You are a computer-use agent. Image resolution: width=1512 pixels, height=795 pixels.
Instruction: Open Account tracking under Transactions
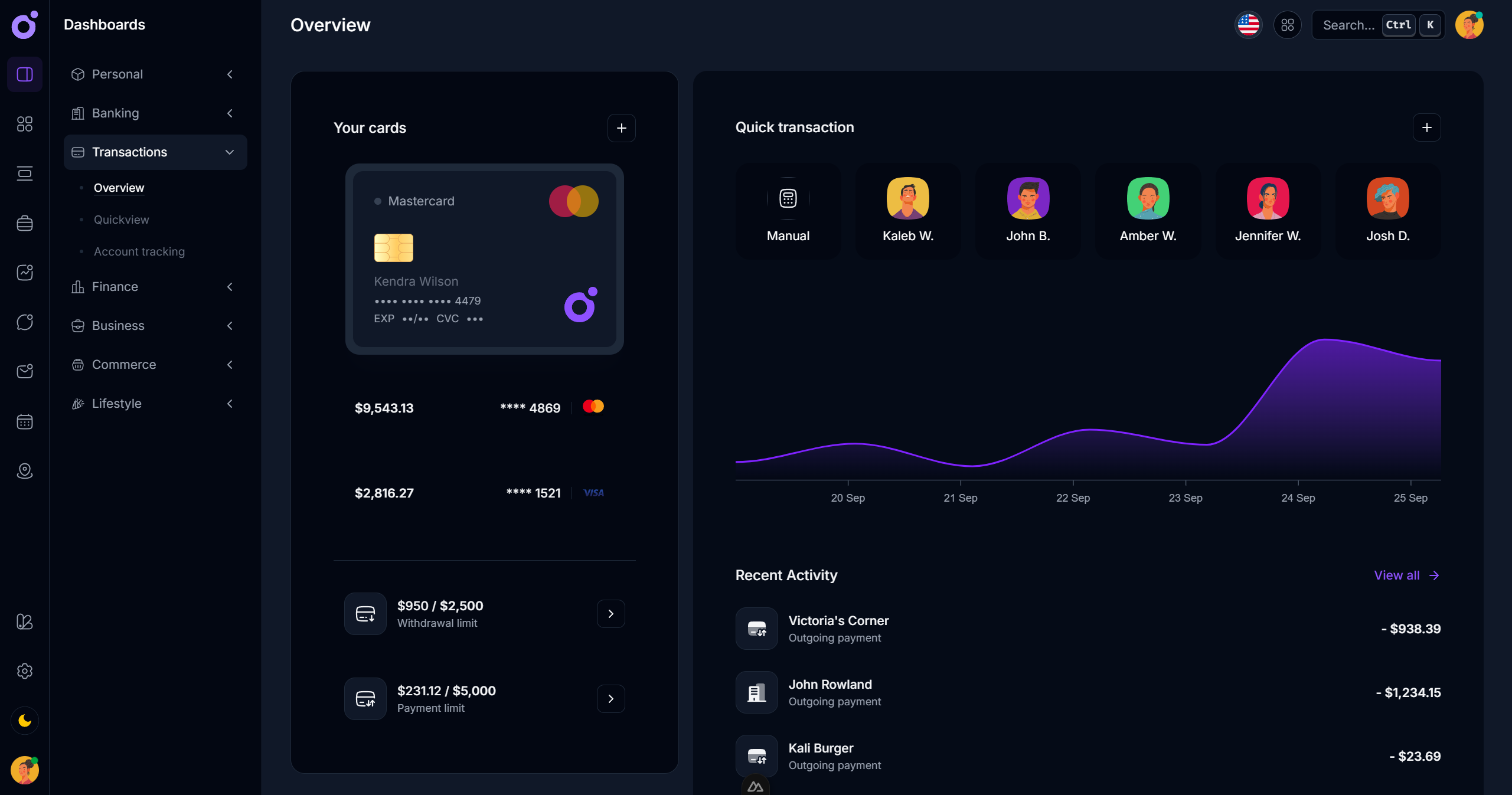139,251
